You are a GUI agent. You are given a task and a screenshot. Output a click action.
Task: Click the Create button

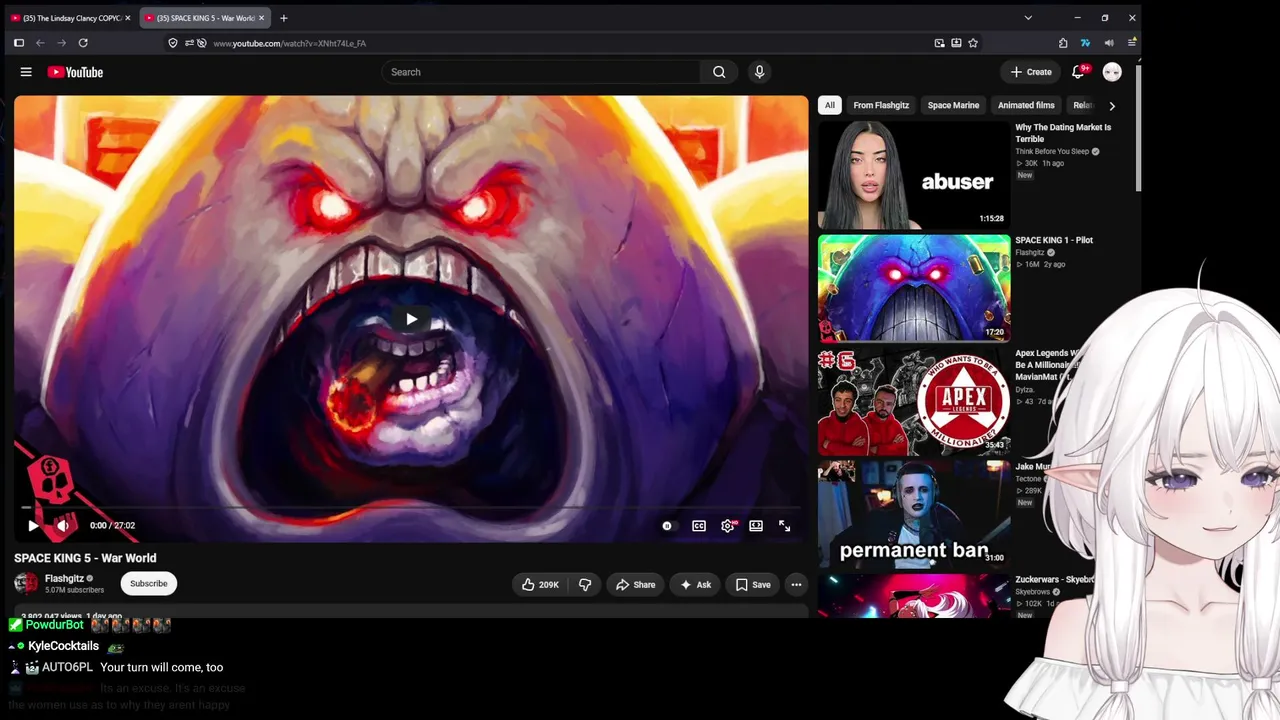[x=1031, y=72]
